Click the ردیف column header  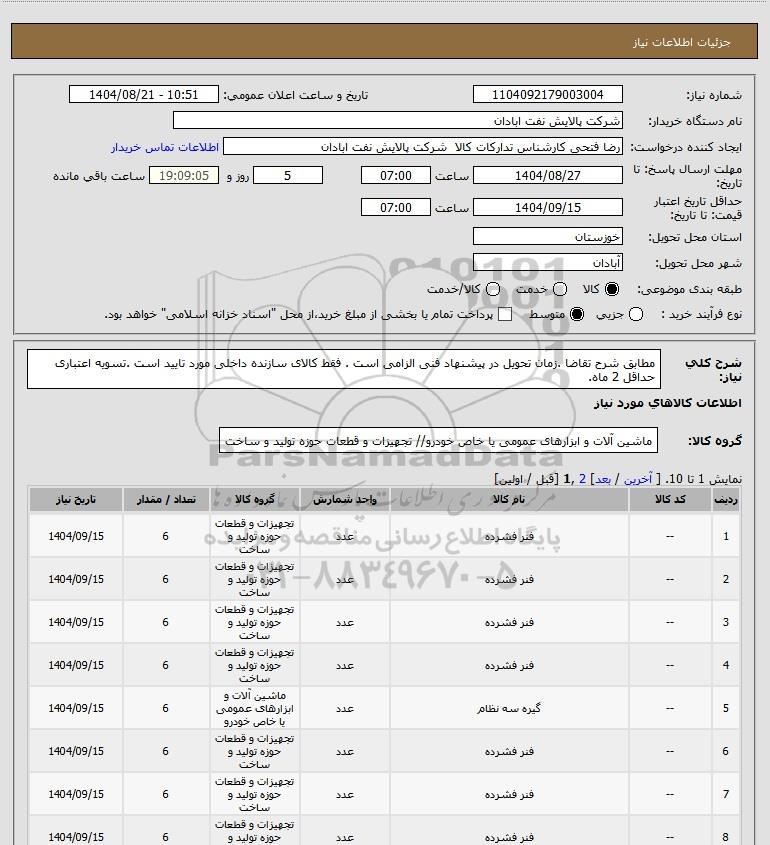726,500
